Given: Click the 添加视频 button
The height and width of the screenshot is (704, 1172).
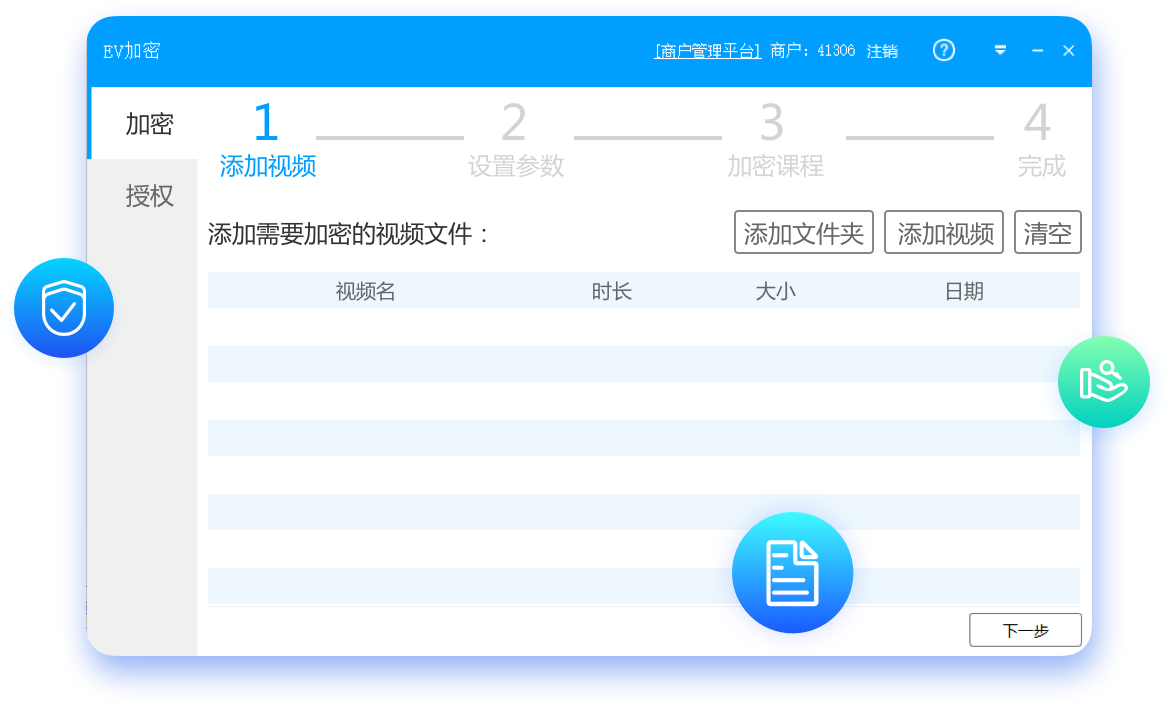Looking at the screenshot, I should 944,233.
